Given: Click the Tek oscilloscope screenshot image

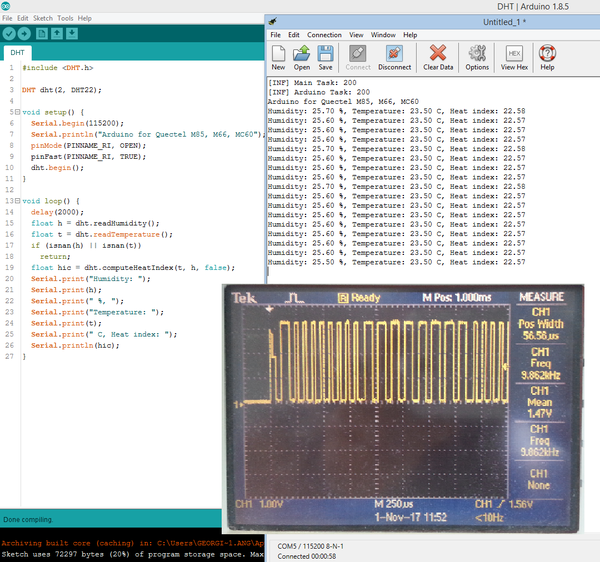Looking at the screenshot, I should pyautogui.click(x=403, y=409).
